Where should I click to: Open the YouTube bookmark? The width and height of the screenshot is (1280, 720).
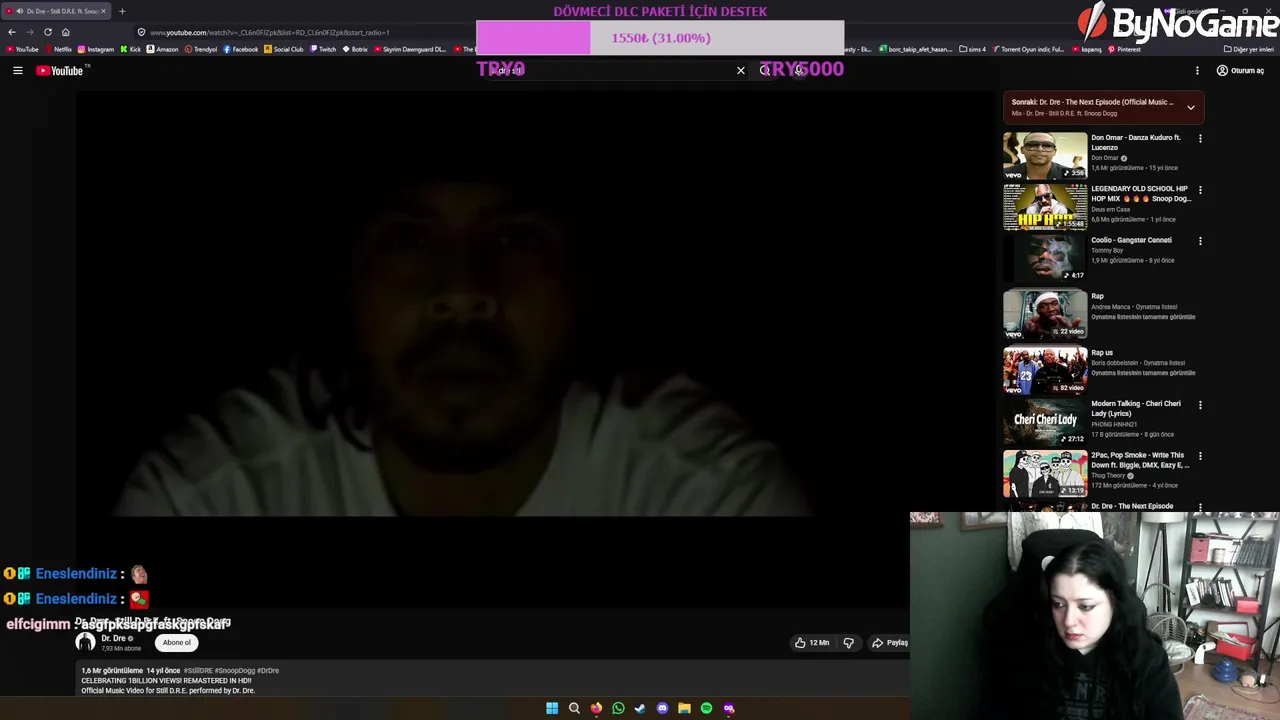coord(22,49)
